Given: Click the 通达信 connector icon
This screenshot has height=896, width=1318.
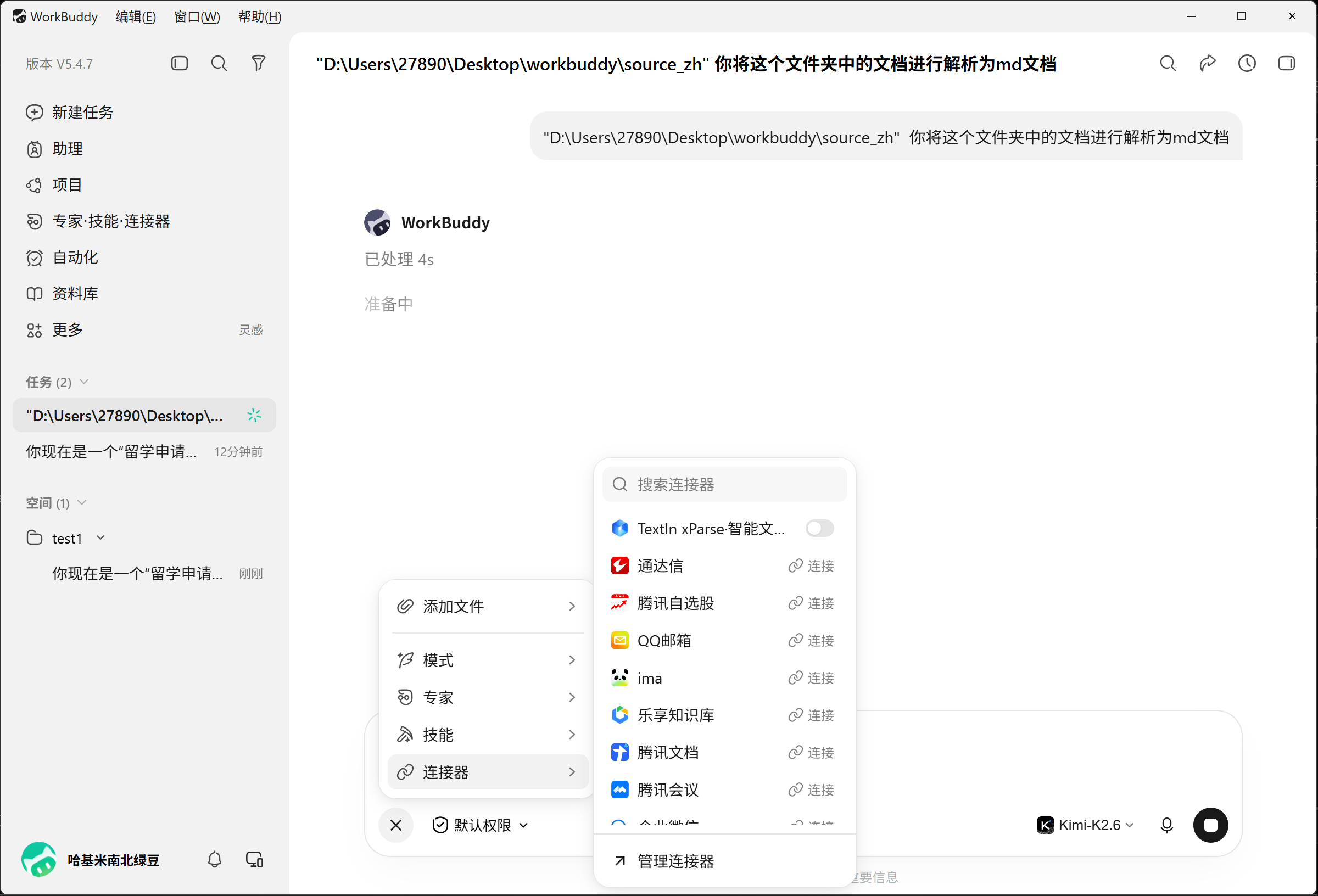Looking at the screenshot, I should [619, 566].
